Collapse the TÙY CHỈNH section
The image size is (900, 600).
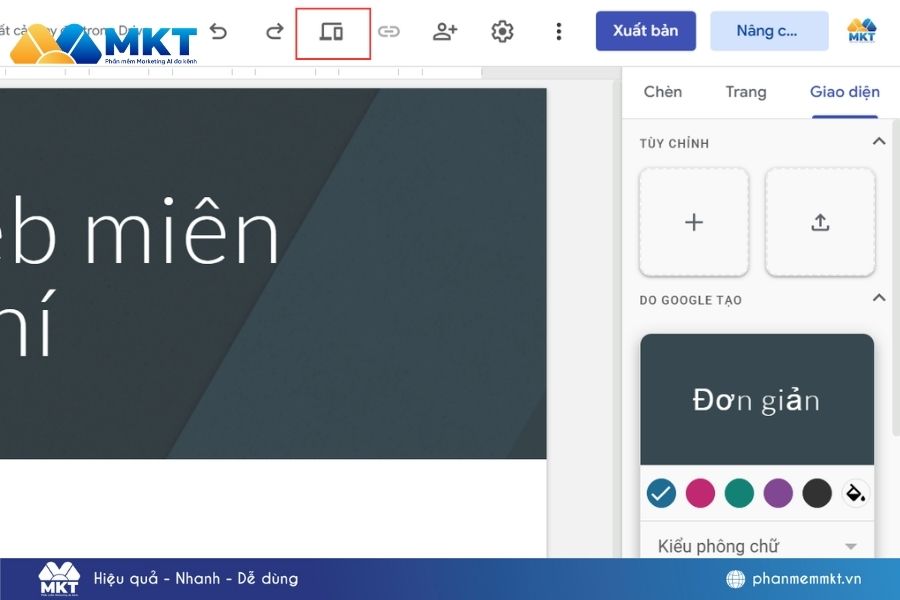[879, 141]
